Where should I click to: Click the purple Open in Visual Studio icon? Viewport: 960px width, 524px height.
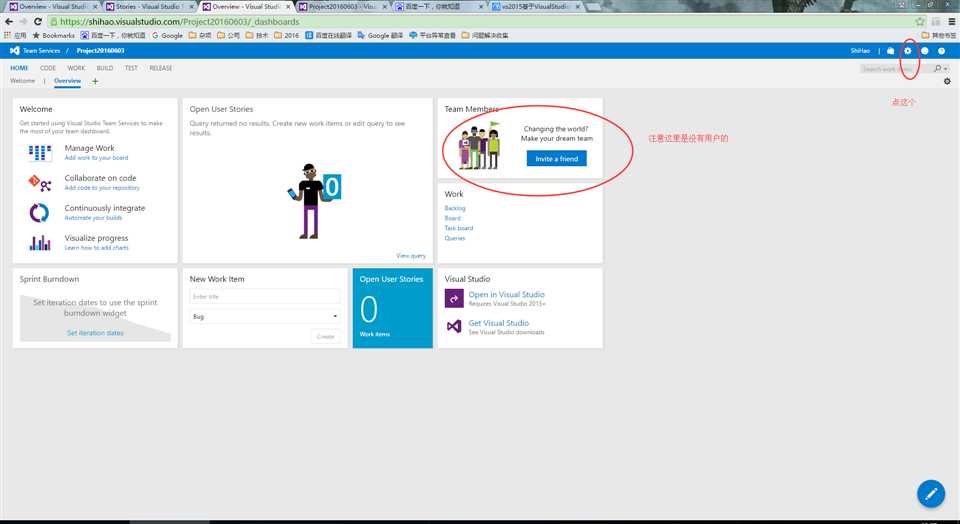[454, 299]
